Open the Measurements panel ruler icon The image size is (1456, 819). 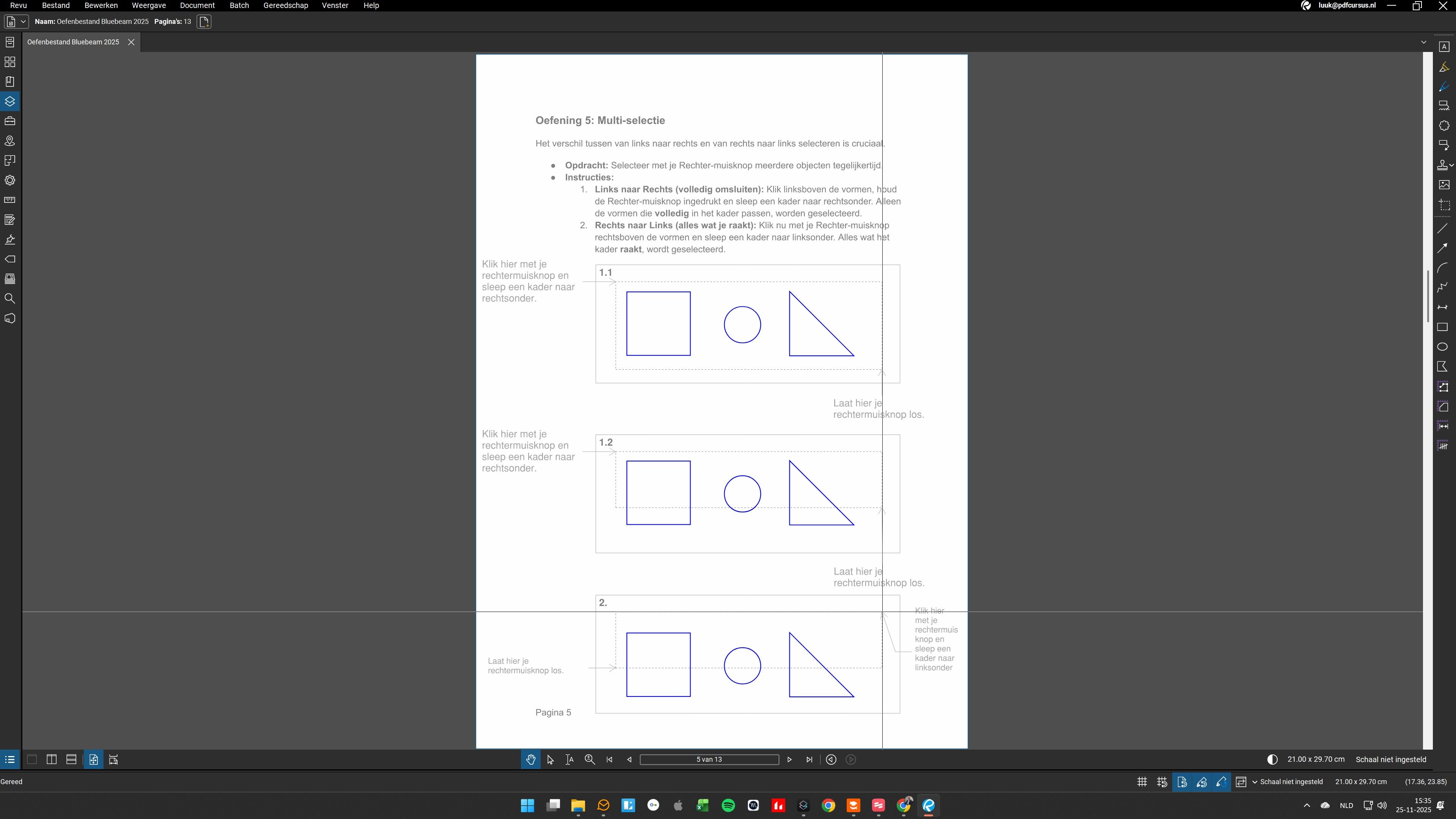click(9, 200)
